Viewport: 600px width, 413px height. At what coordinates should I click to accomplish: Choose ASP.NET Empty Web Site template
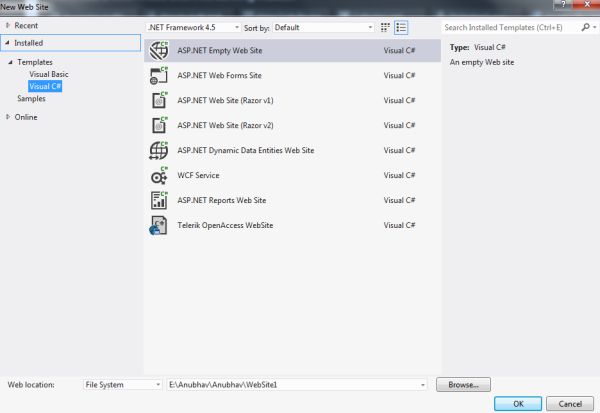(x=292, y=51)
